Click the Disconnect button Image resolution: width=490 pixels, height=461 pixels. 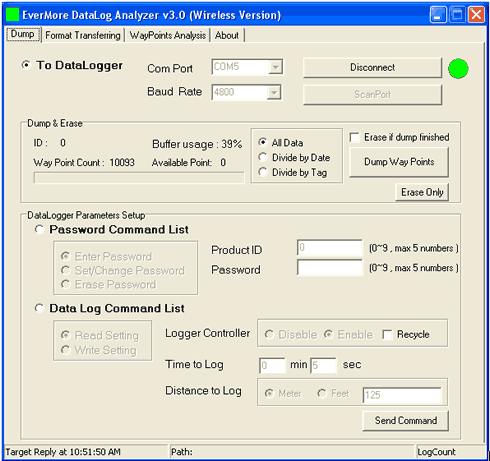click(372, 68)
